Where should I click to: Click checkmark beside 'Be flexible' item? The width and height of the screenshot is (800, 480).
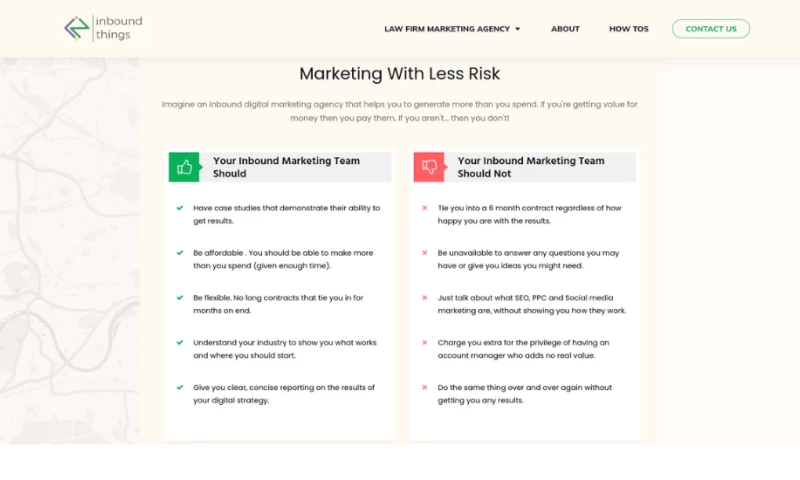coord(180,298)
